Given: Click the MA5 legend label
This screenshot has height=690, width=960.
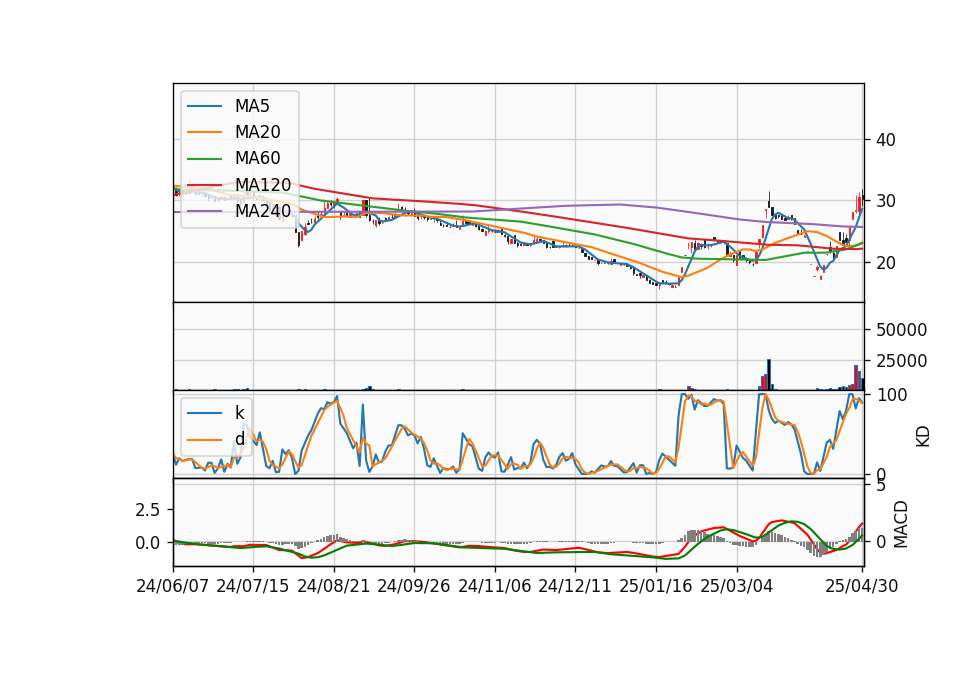Looking at the screenshot, I should click(x=252, y=106).
